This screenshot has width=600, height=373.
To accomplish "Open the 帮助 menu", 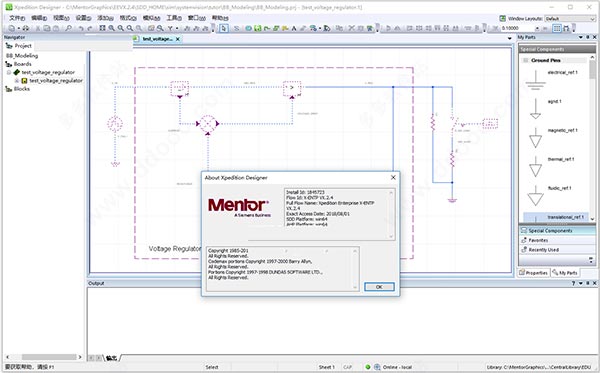I will [220, 18].
